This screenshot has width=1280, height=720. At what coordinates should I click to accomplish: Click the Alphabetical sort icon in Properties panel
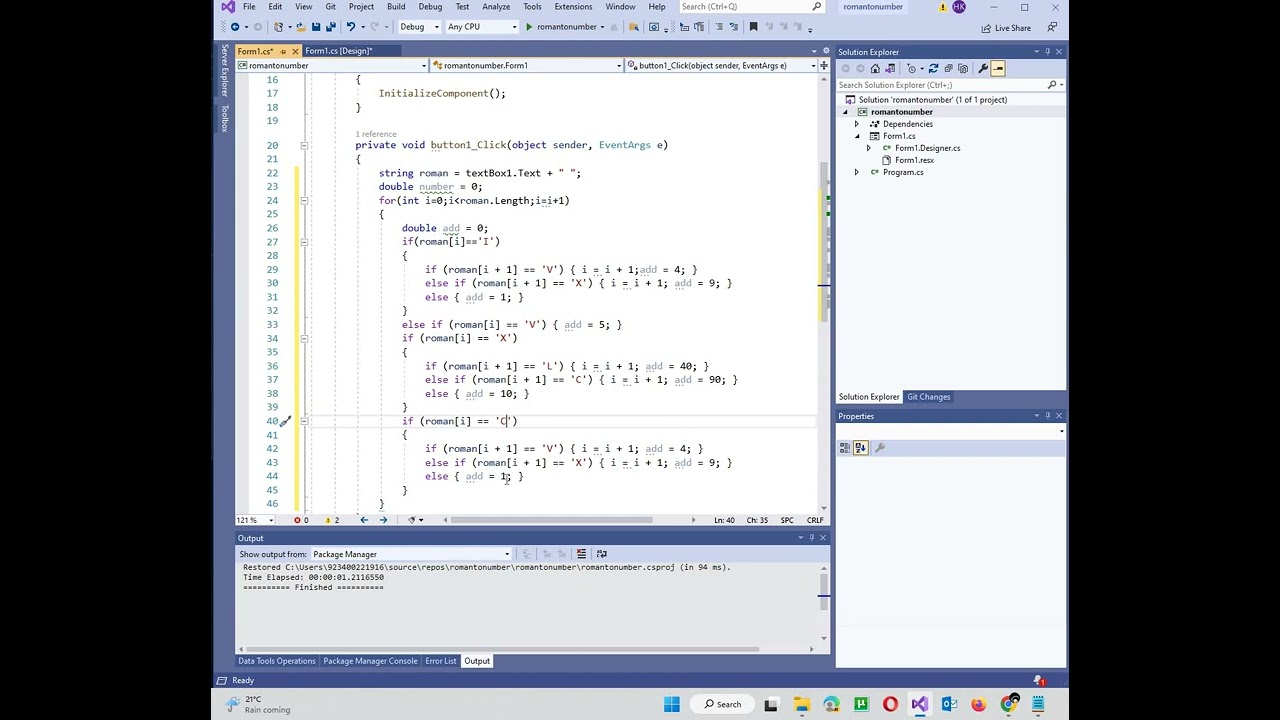coord(861,448)
